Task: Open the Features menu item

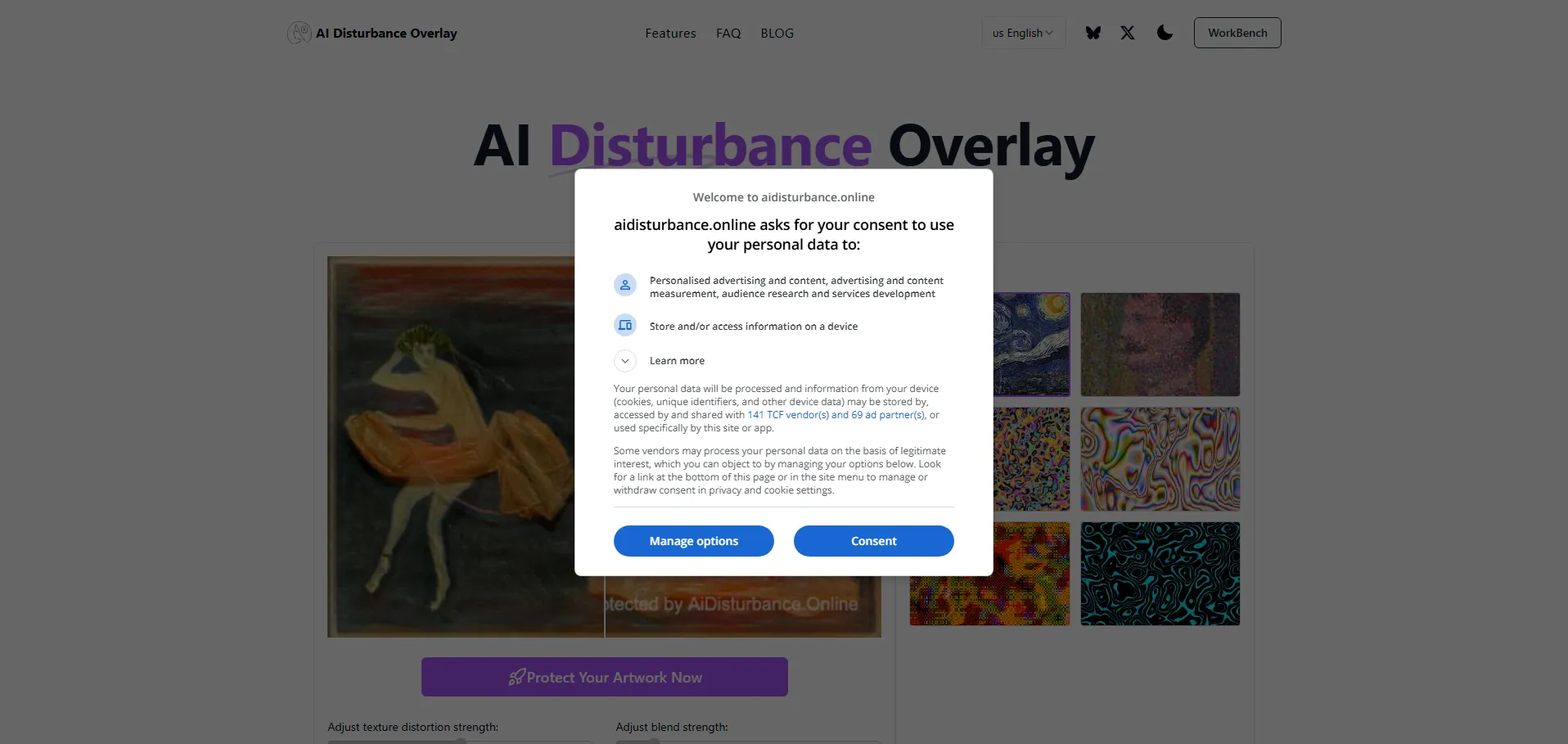Action: pos(670,34)
